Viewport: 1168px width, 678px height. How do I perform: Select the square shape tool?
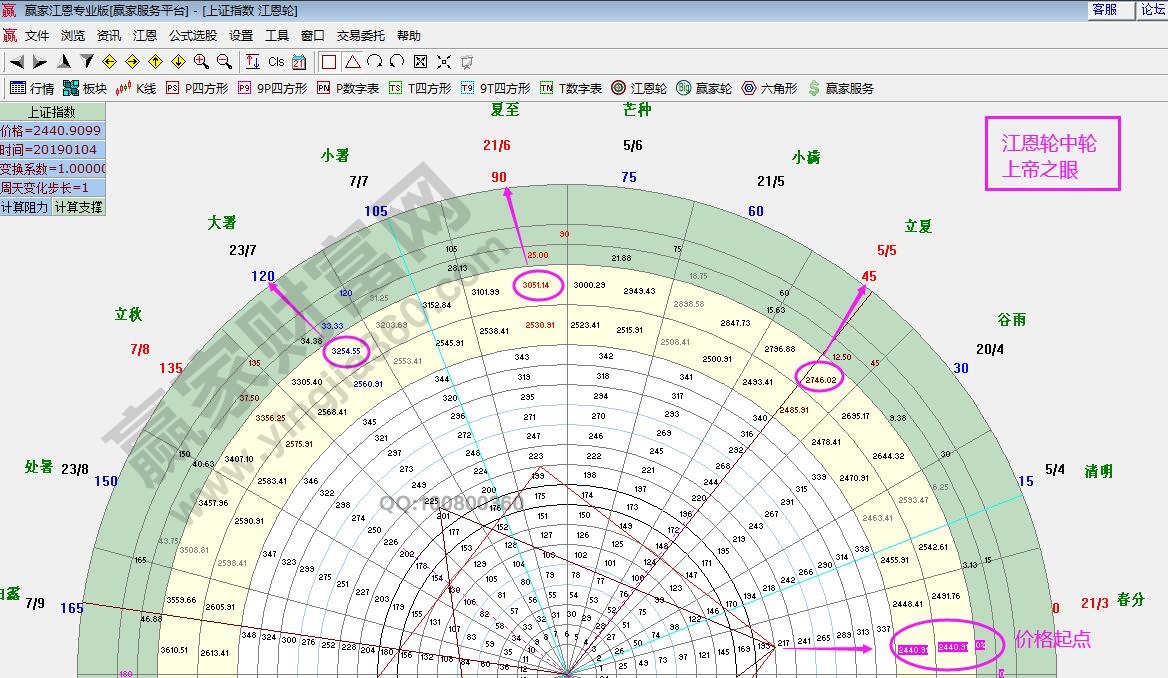[x=329, y=62]
